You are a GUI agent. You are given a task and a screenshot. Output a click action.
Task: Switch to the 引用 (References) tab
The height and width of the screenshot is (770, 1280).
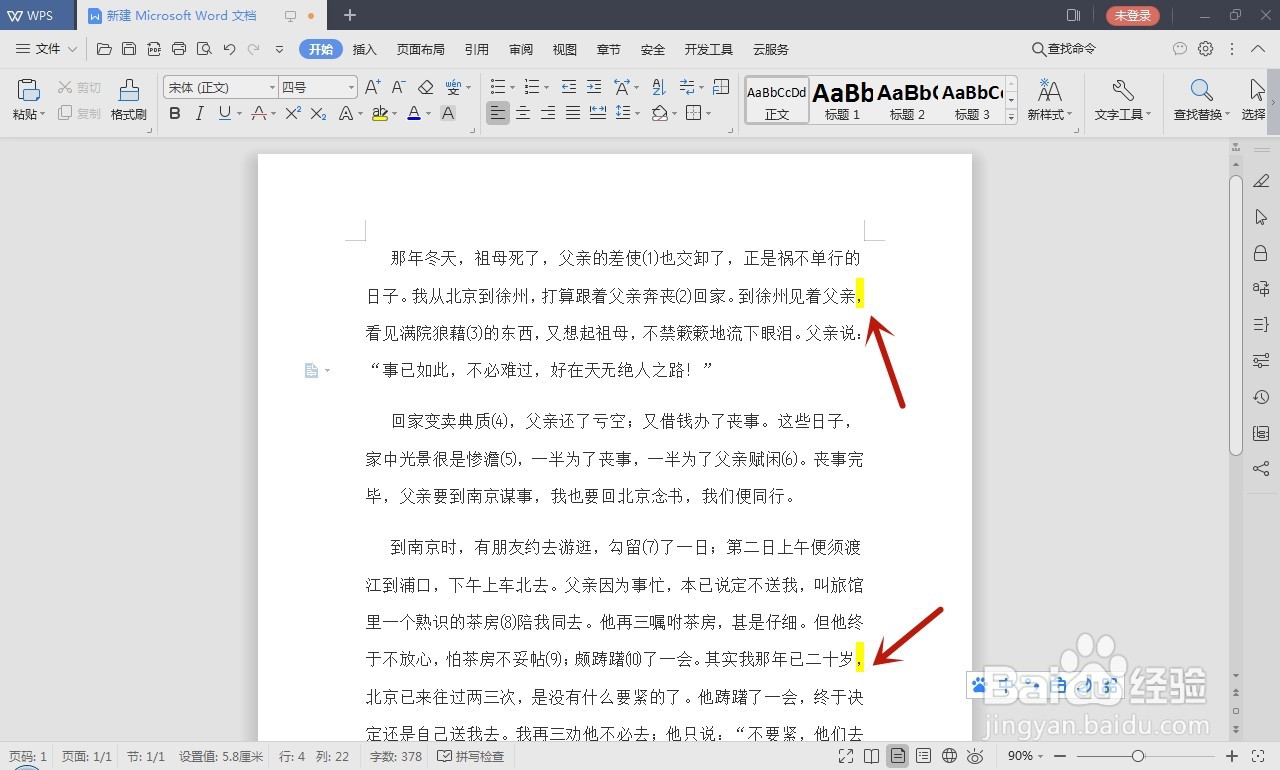[x=476, y=49]
